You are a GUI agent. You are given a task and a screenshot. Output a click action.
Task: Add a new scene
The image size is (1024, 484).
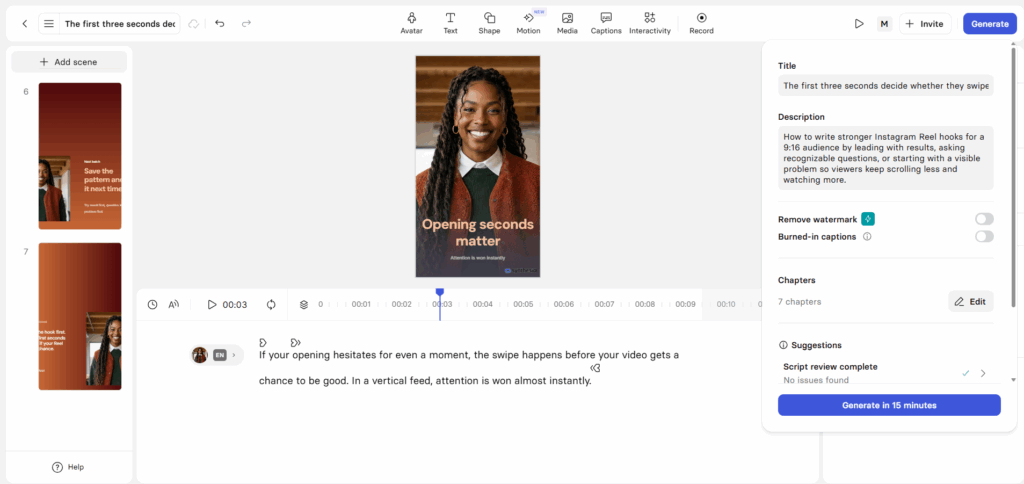(x=69, y=62)
